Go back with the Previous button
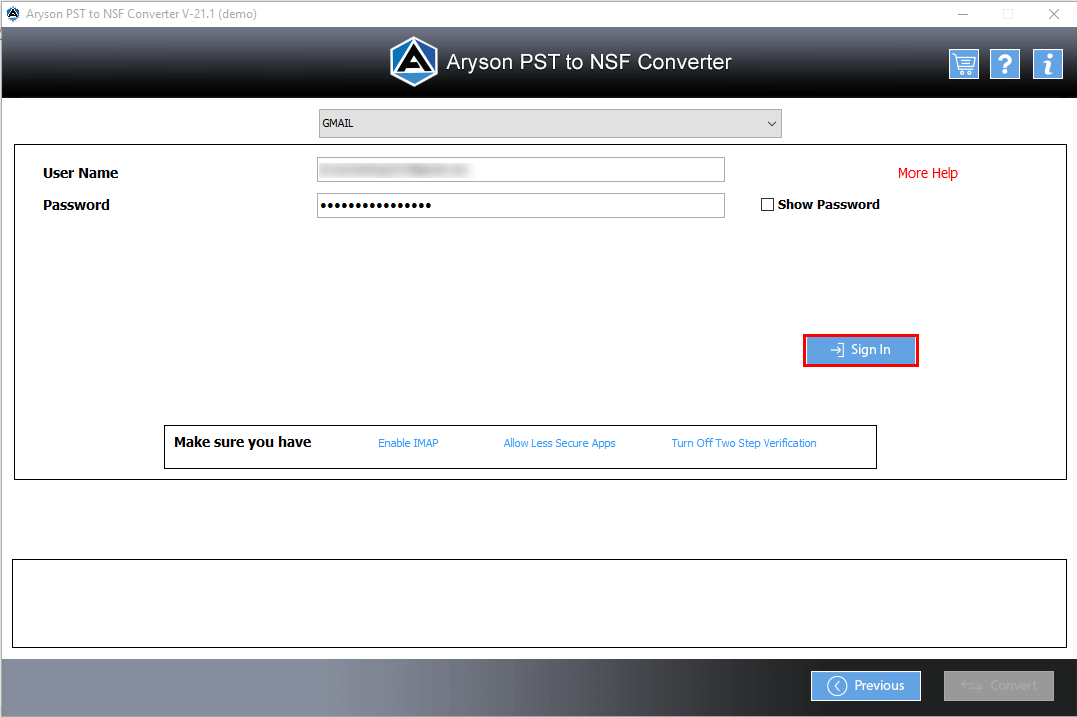 [x=865, y=685]
